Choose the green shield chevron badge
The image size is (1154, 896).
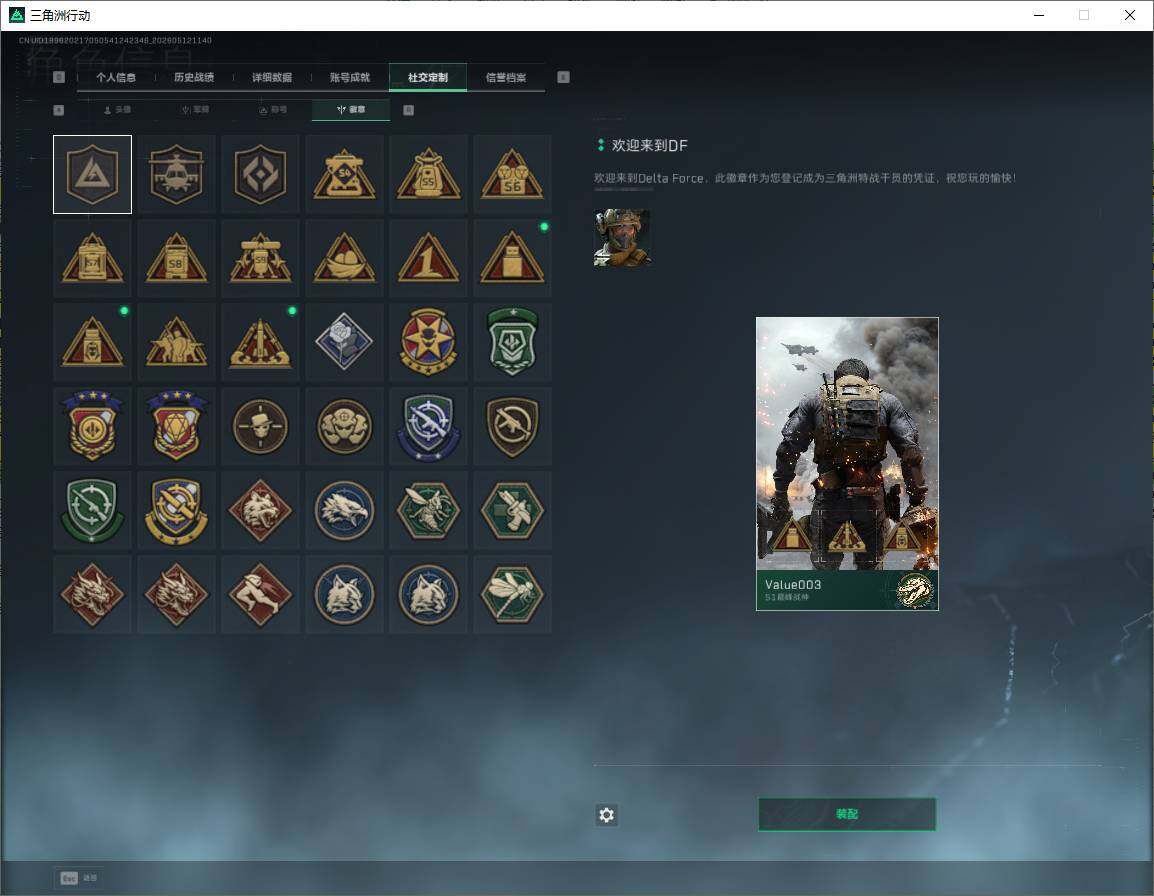(512, 342)
